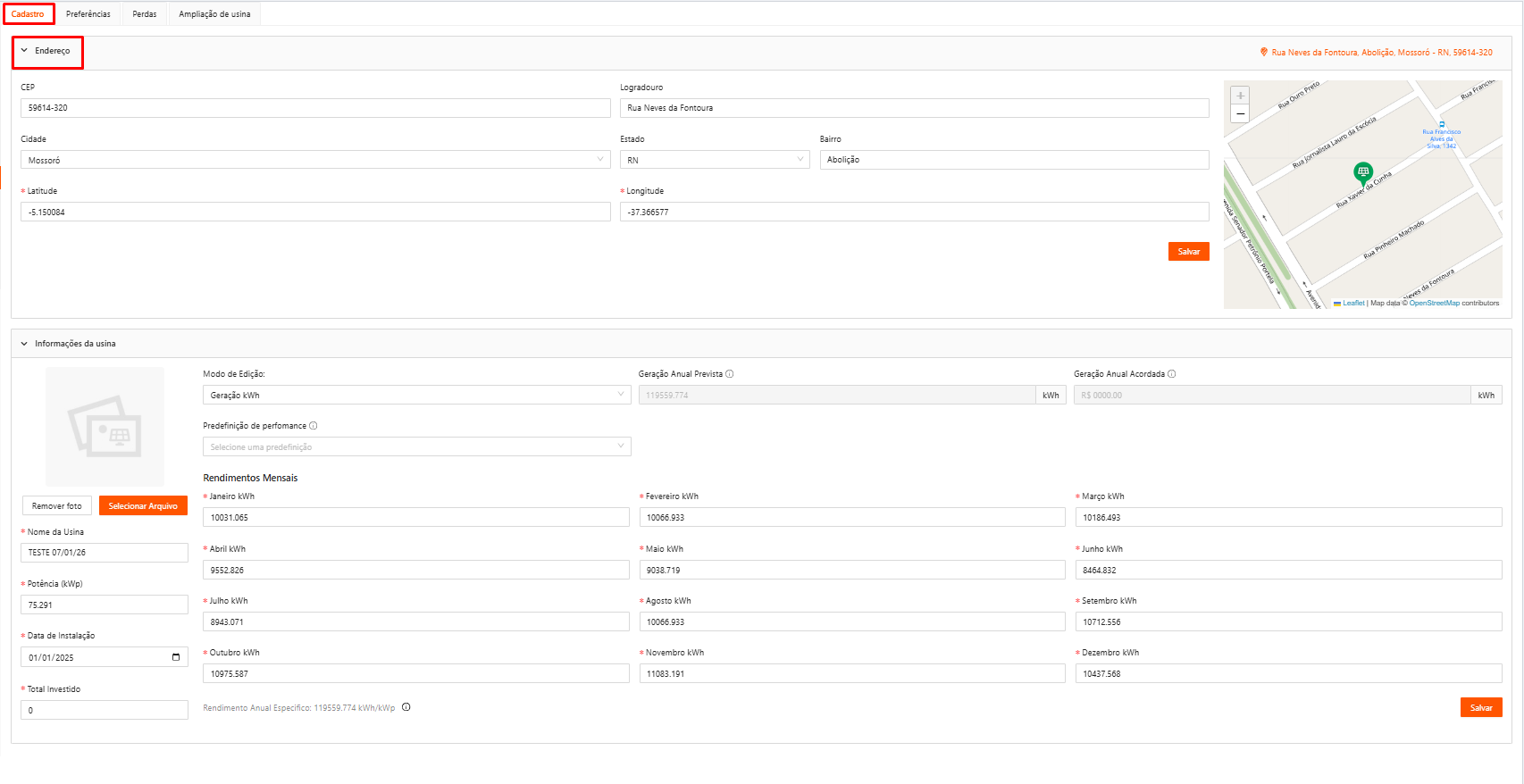Click the Longitude input field
1524x784 pixels.
pos(915,212)
